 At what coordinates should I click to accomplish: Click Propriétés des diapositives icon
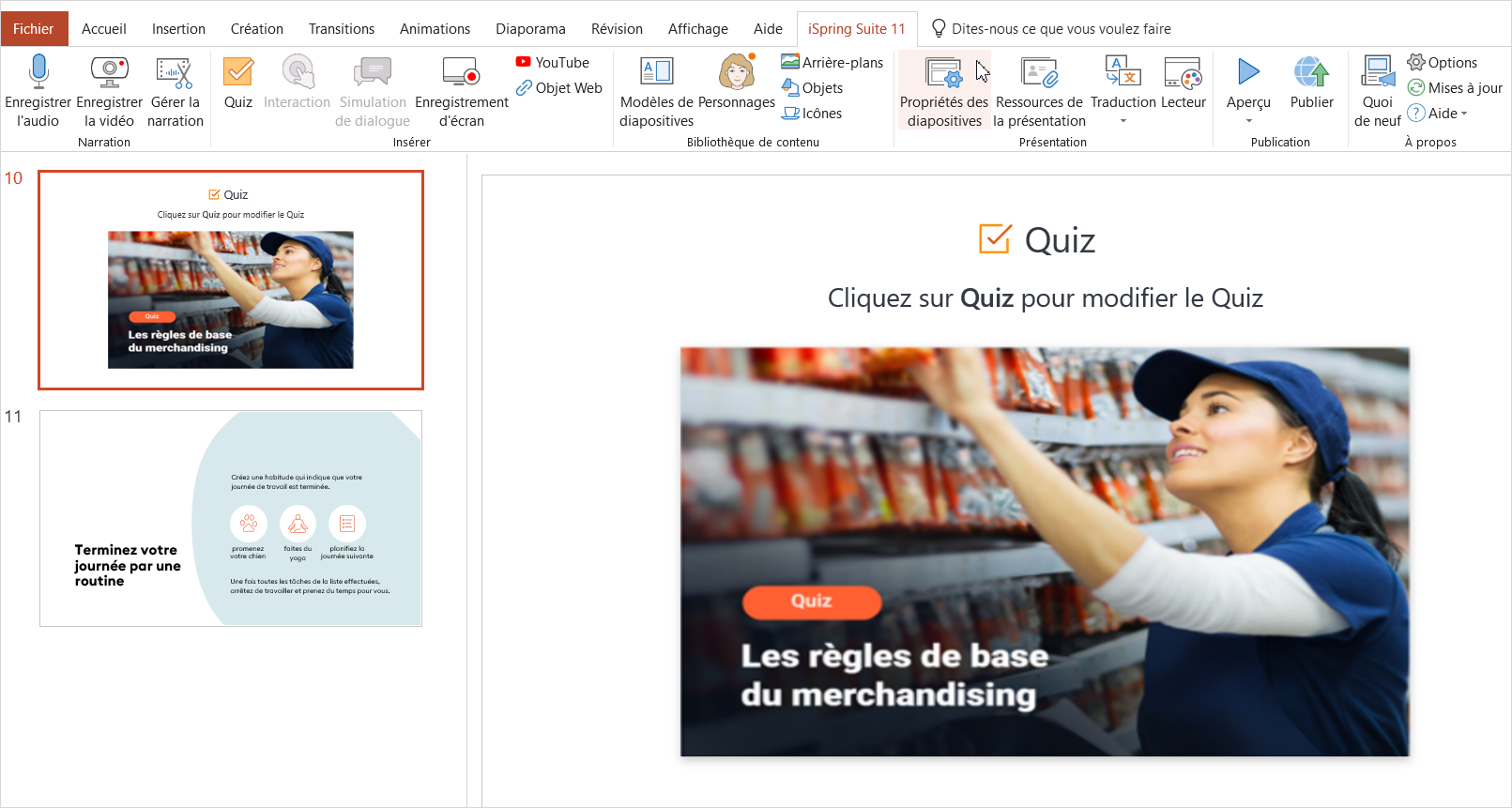(x=944, y=73)
